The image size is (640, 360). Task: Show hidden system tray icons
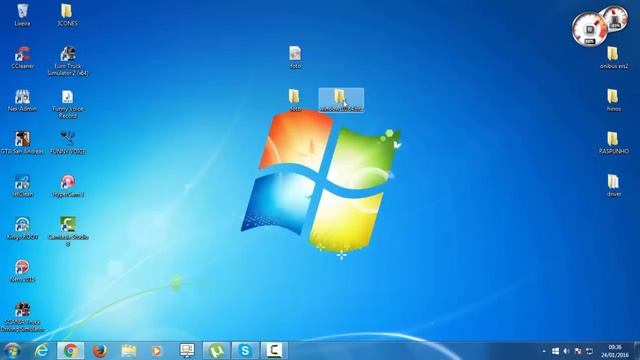[x=544, y=351]
